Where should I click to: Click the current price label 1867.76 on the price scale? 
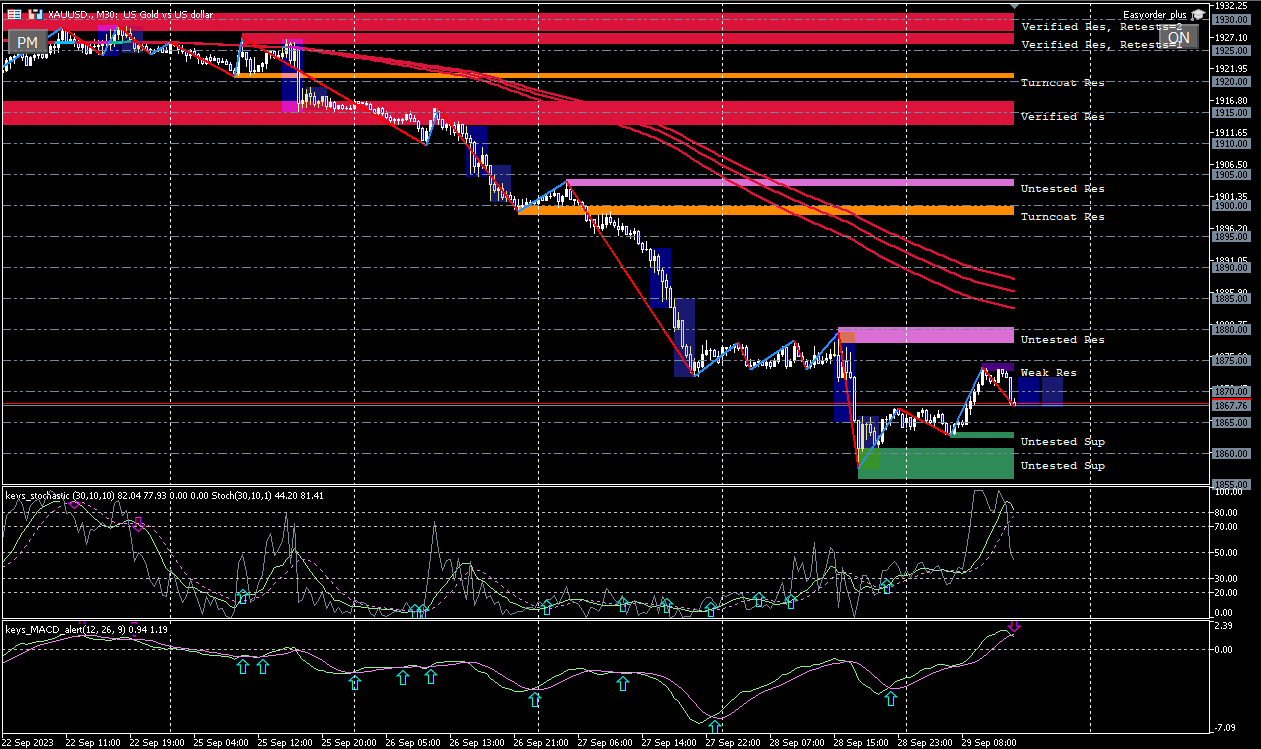1230,406
